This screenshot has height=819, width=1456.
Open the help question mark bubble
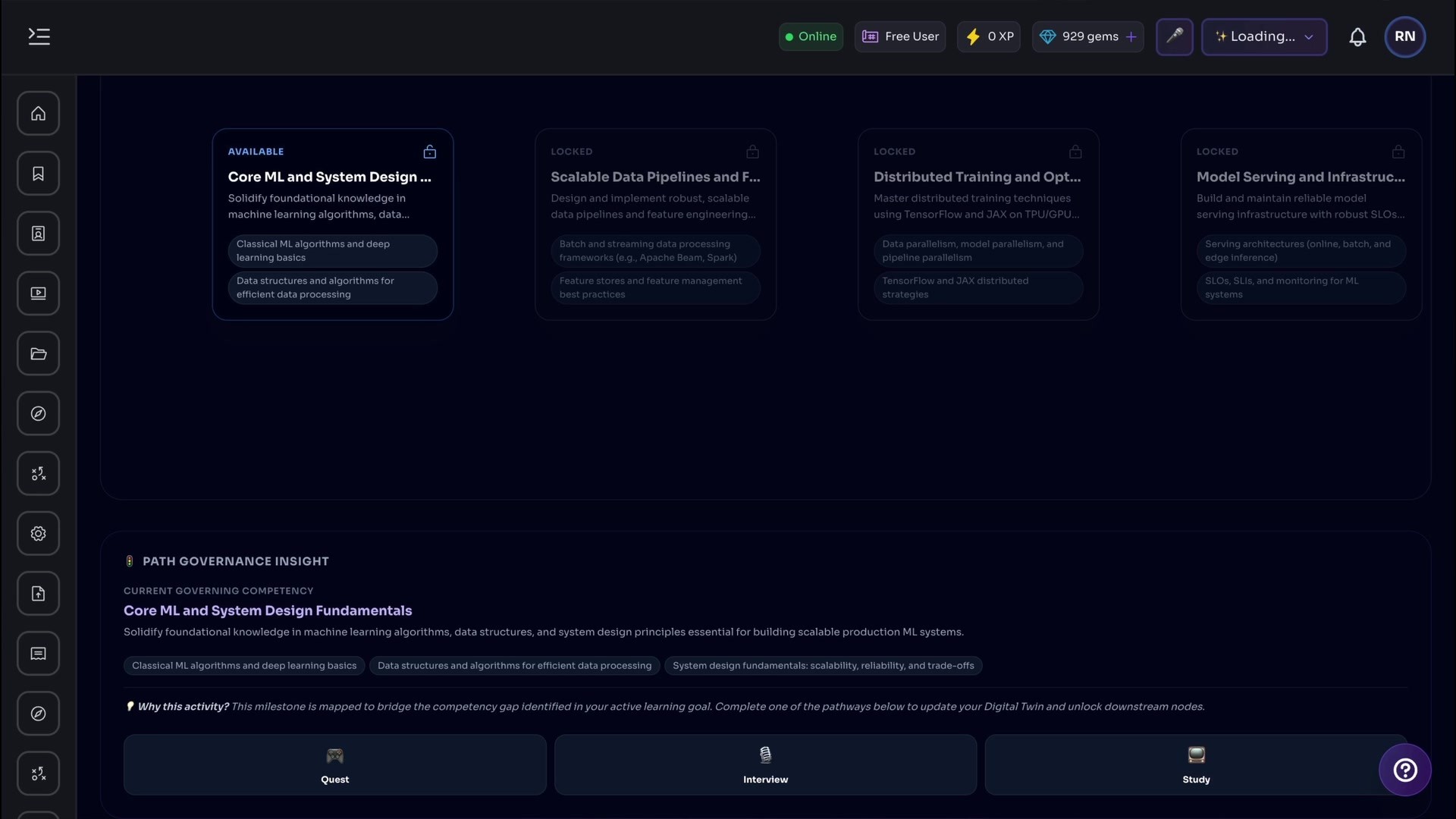coord(1404,770)
